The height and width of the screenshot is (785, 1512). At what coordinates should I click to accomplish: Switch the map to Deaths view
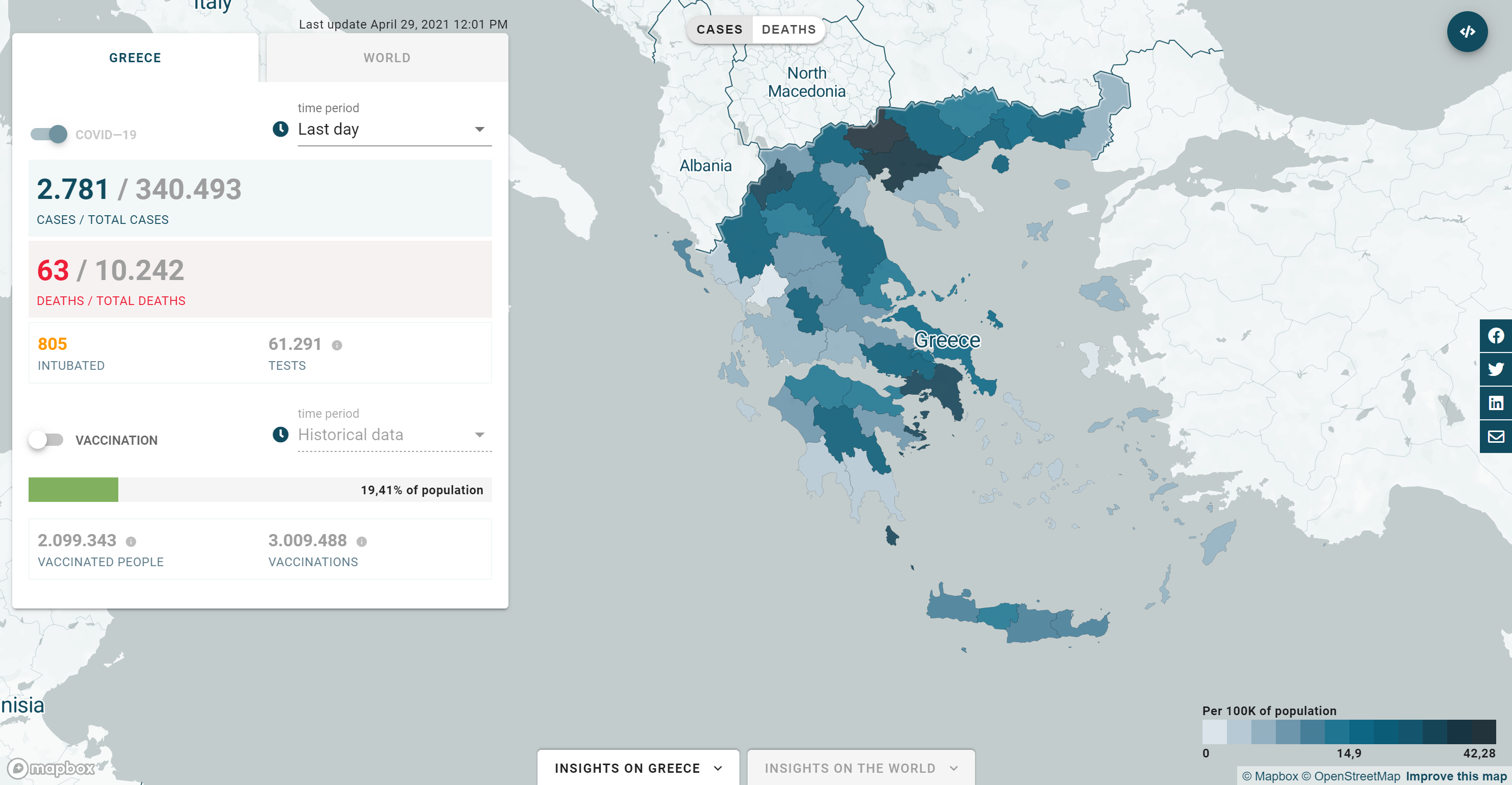click(788, 30)
